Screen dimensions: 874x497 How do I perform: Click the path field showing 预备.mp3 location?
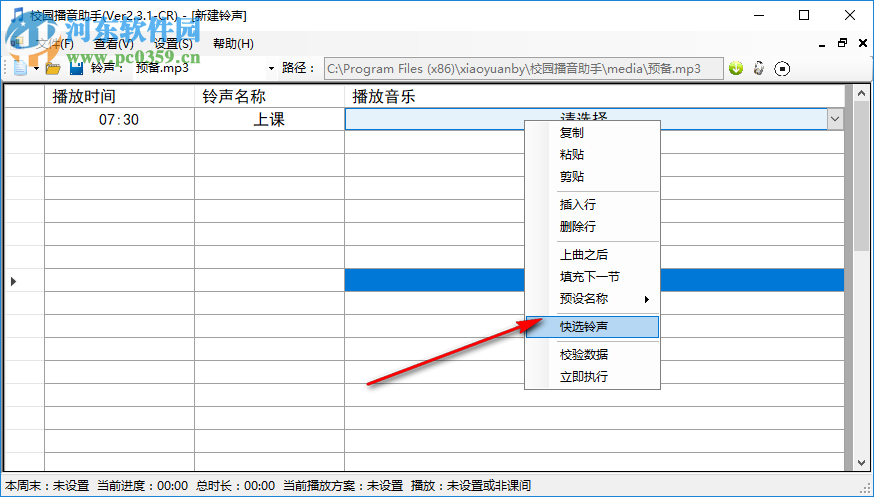[x=523, y=69]
